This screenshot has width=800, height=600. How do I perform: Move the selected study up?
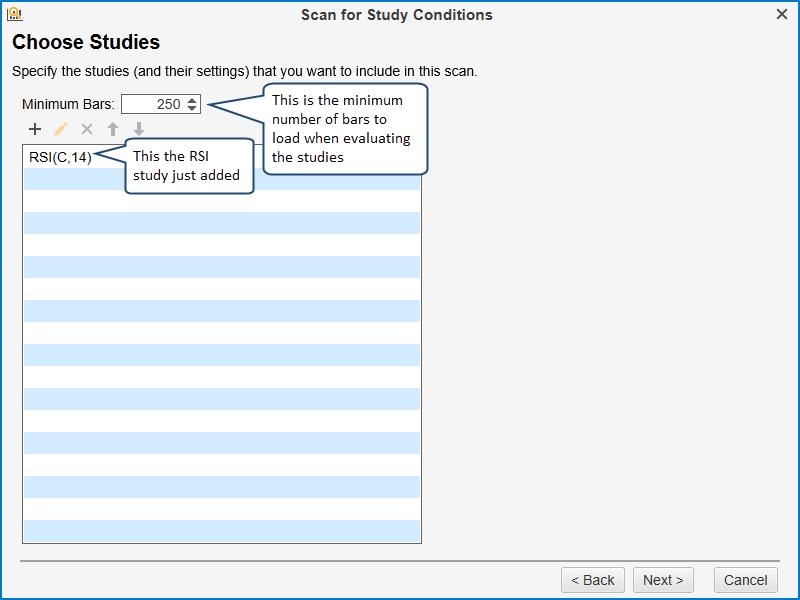pyautogui.click(x=113, y=129)
